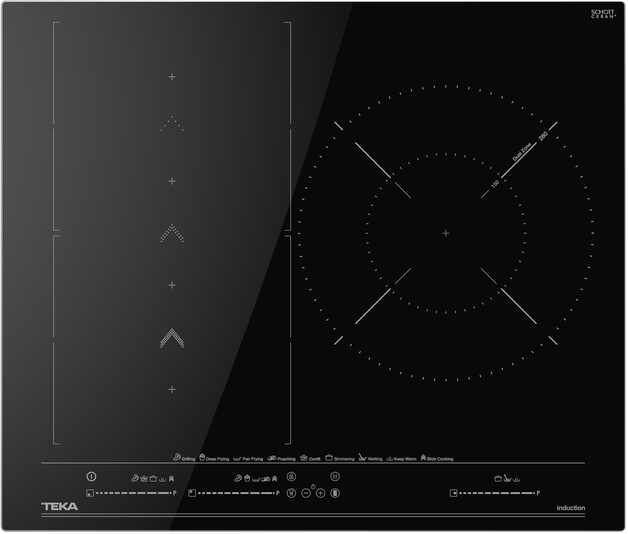This screenshot has width=628, height=534.
Task: Tap Power boost P on the left slider
Action: (175, 493)
